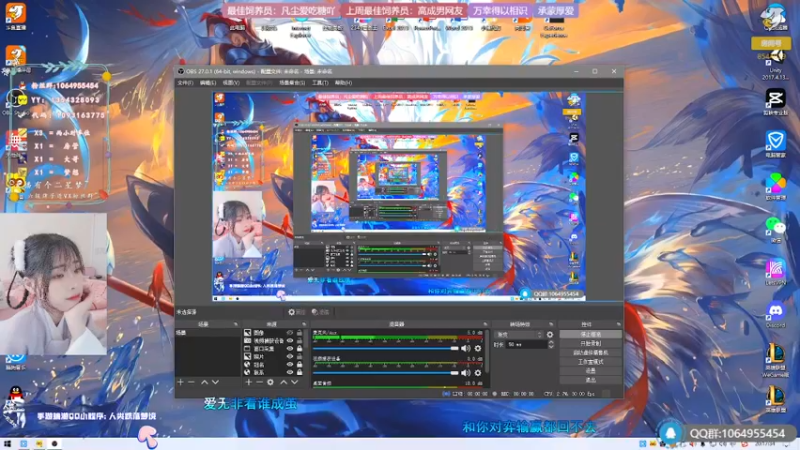Image resolution: width=800 pixels, height=450 pixels.
Task: Move source down in sources toolbar
Action: [294, 382]
